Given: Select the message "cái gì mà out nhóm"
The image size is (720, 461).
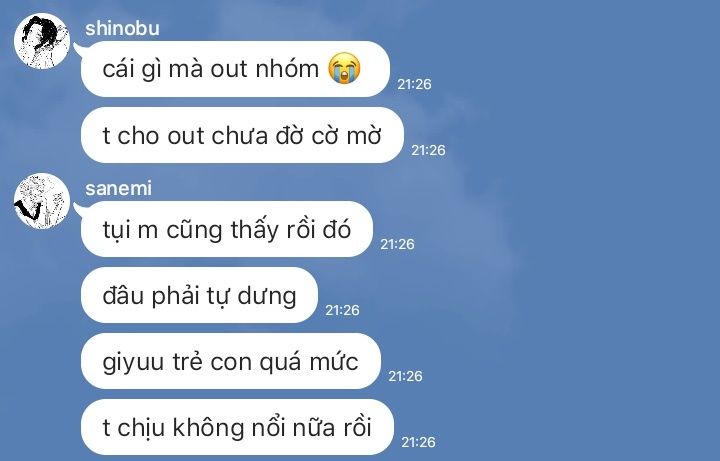Looking at the screenshot, I should click(x=235, y=69).
